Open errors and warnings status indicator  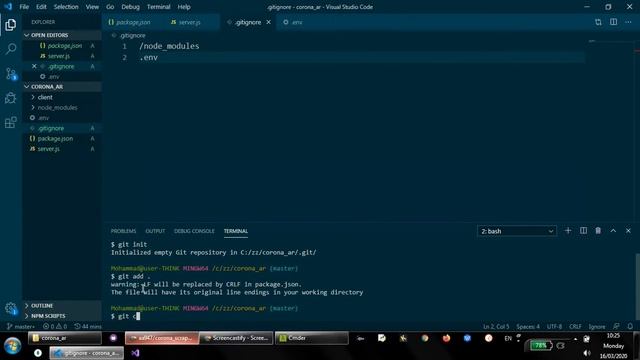(55, 327)
